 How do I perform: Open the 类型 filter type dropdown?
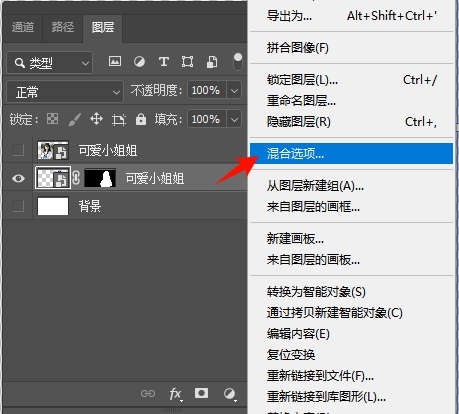coord(50,63)
